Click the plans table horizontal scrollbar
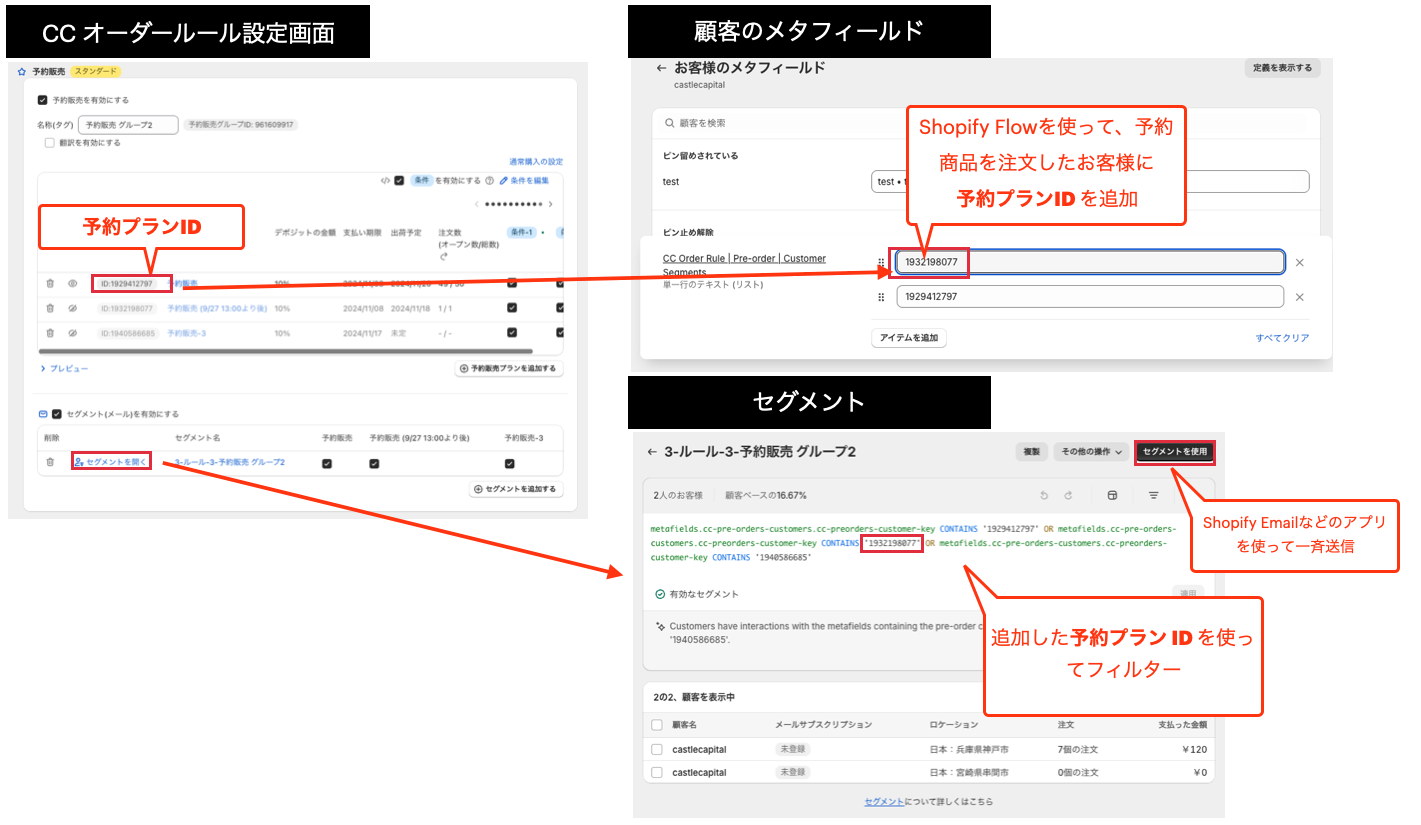1421x825 pixels. click(x=287, y=351)
